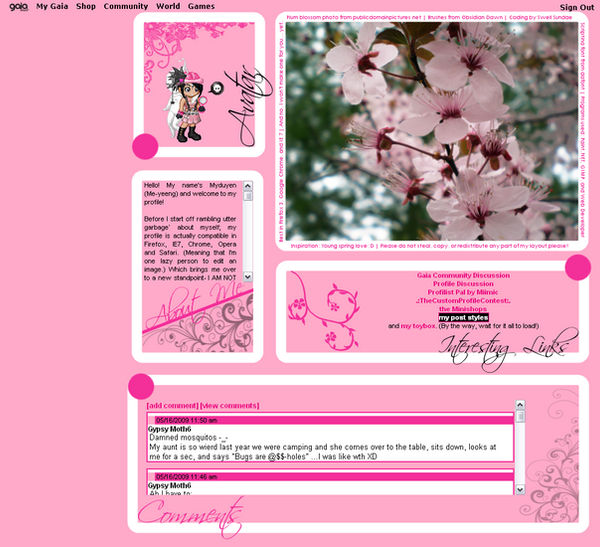This screenshot has height=547, width=600.
Task: Open the Games menu
Action: [x=201, y=7]
